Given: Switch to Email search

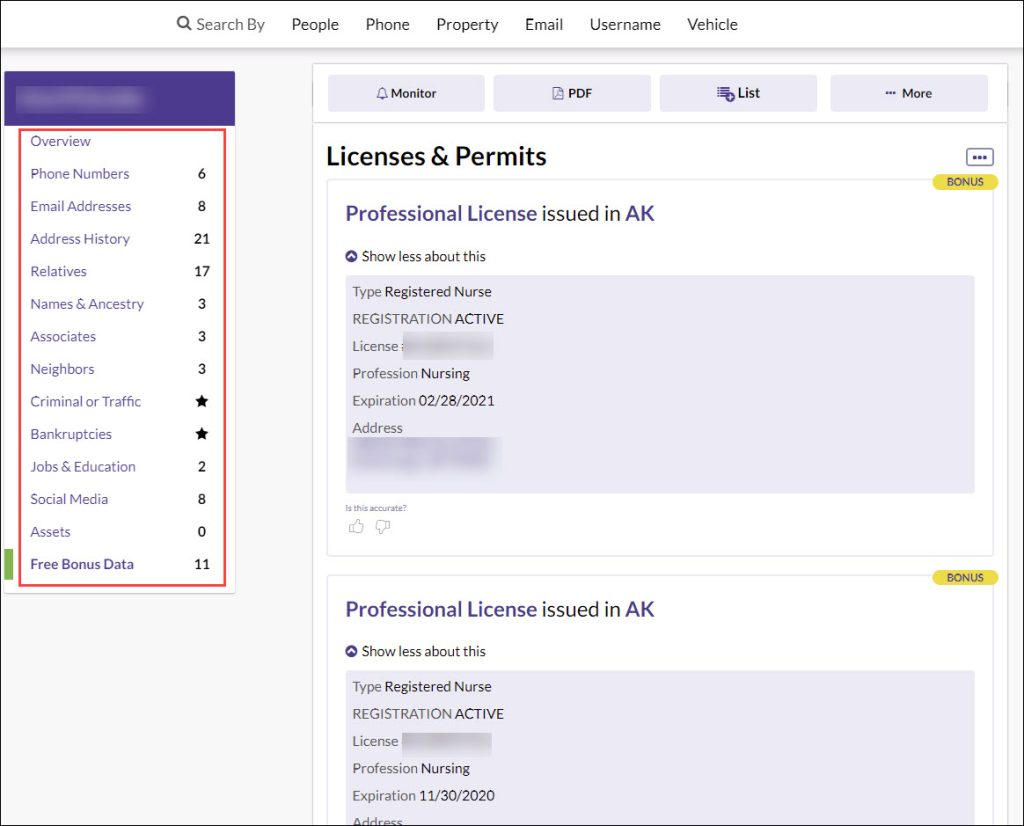Looking at the screenshot, I should coord(544,25).
